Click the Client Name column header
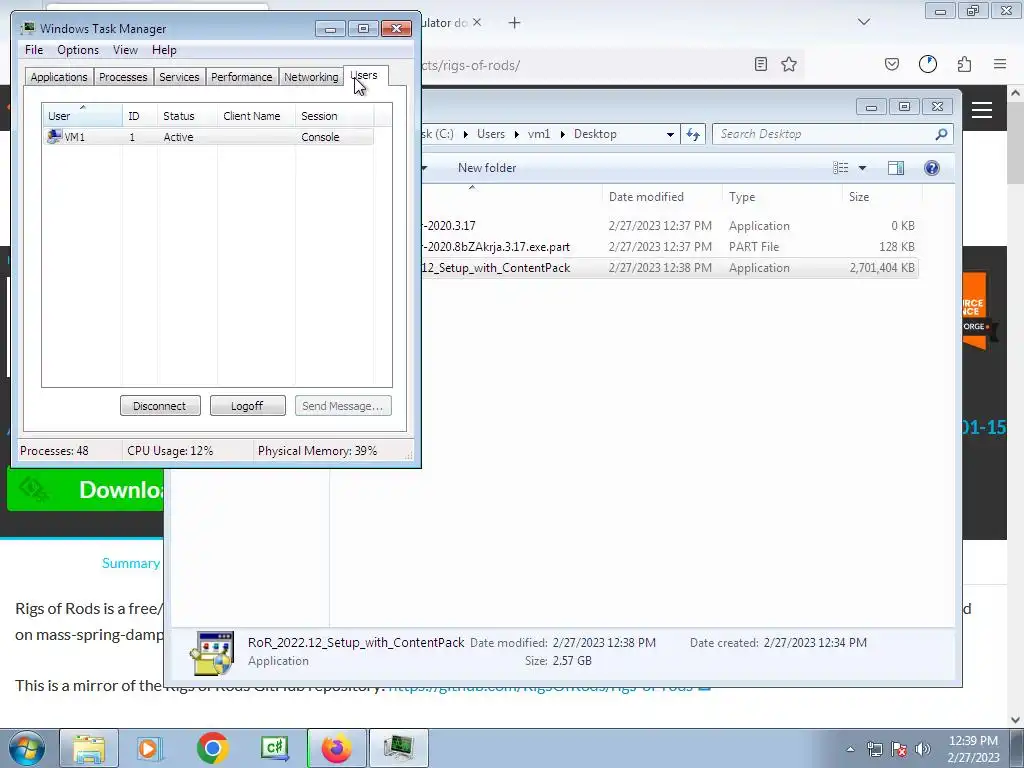The image size is (1024, 768). [x=256, y=116]
